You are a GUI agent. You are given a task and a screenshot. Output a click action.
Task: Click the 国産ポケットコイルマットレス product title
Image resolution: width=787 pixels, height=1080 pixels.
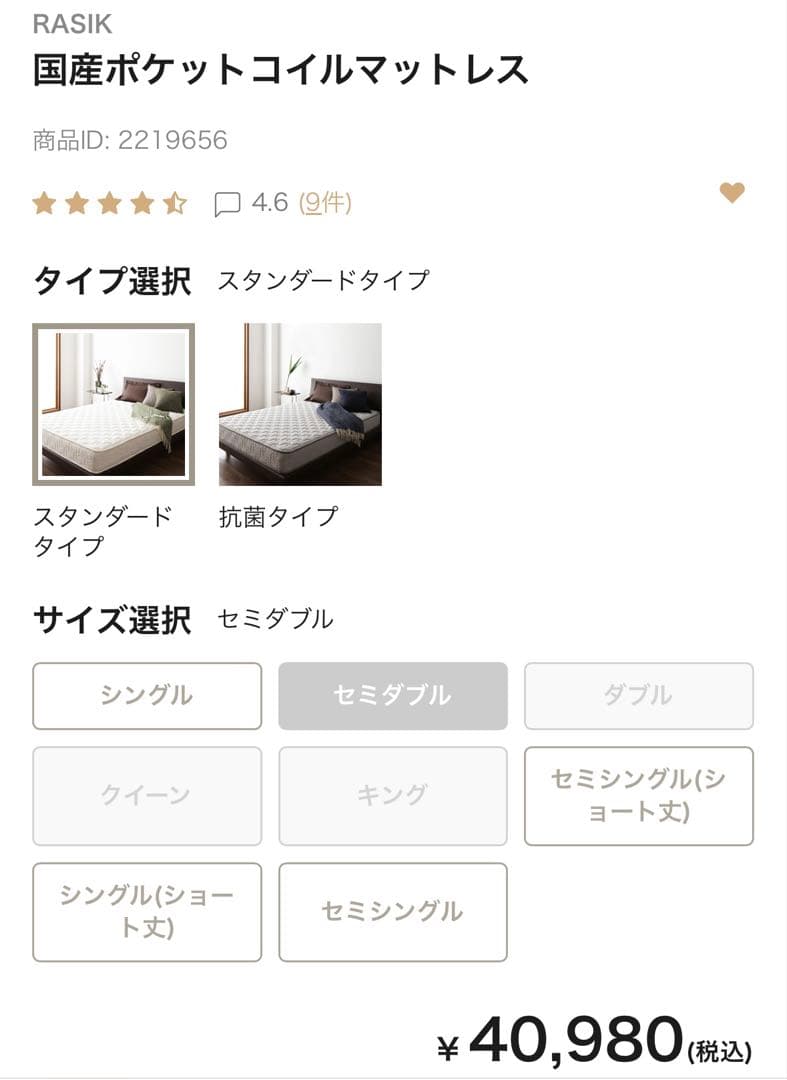coord(281,70)
